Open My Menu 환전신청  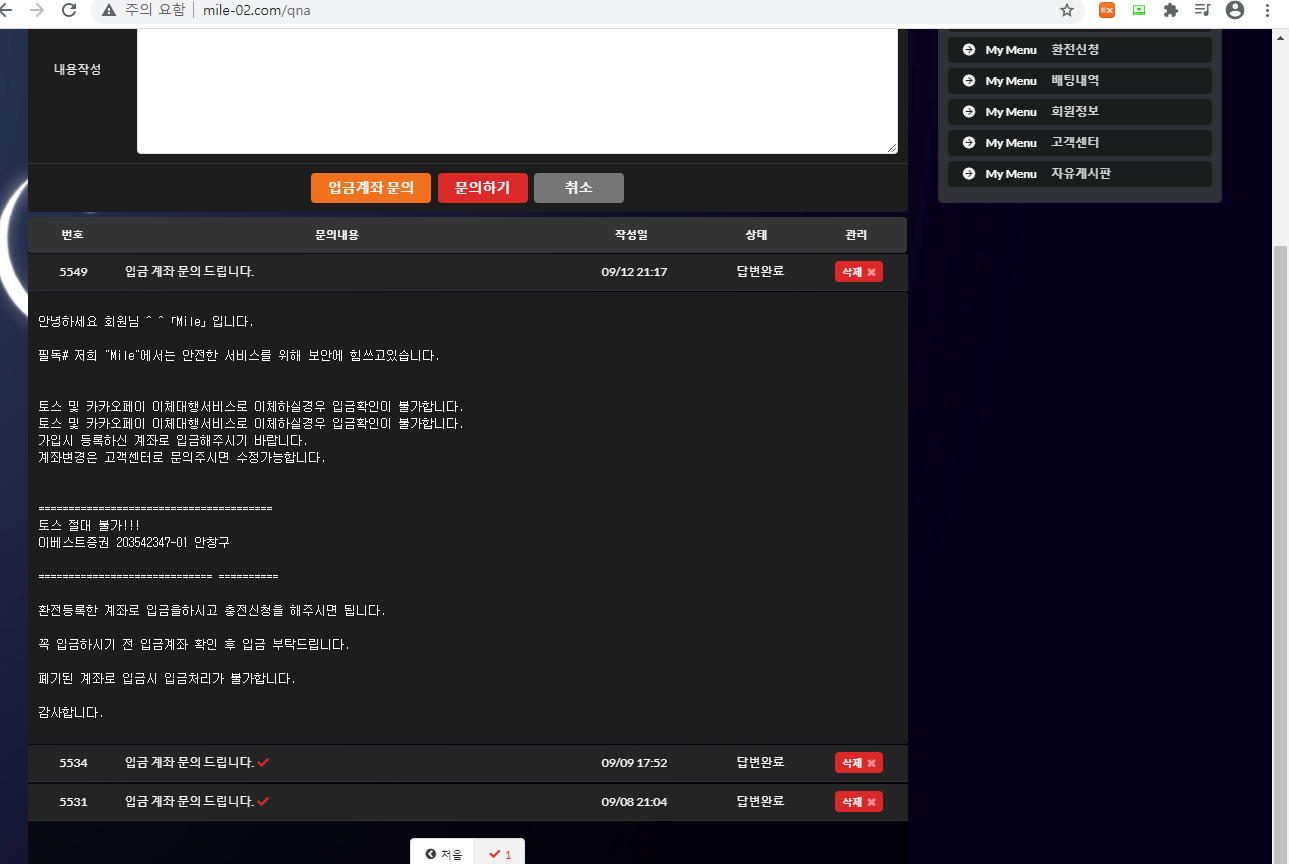pos(1080,49)
